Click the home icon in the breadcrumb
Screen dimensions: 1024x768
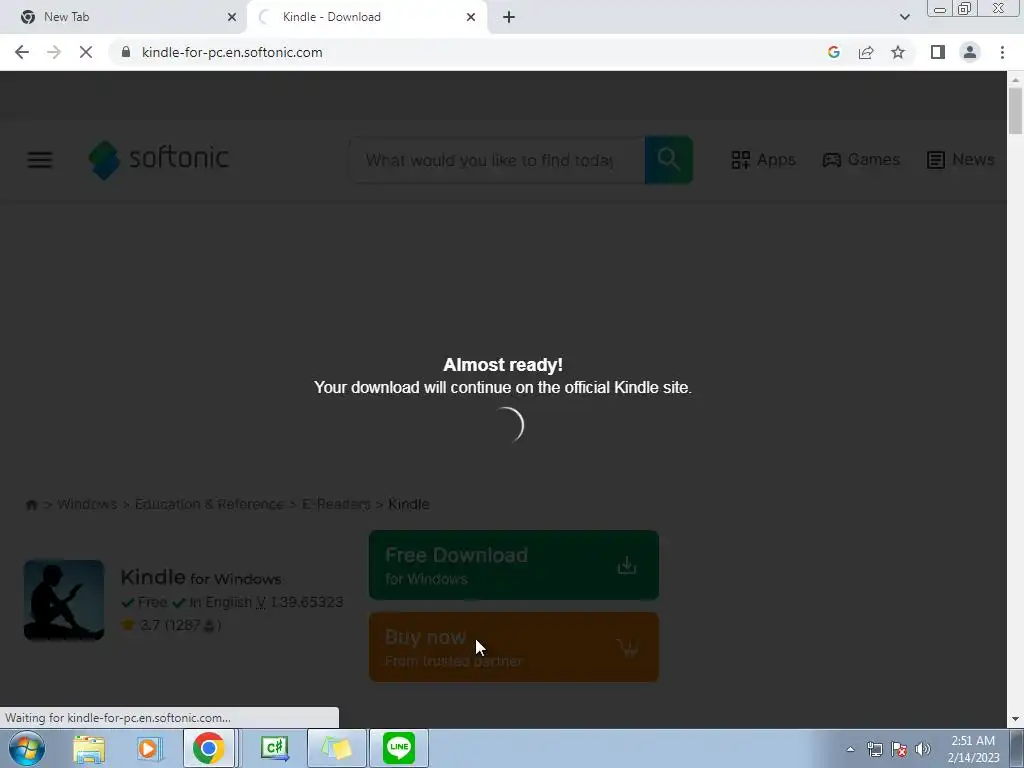(31, 505)
